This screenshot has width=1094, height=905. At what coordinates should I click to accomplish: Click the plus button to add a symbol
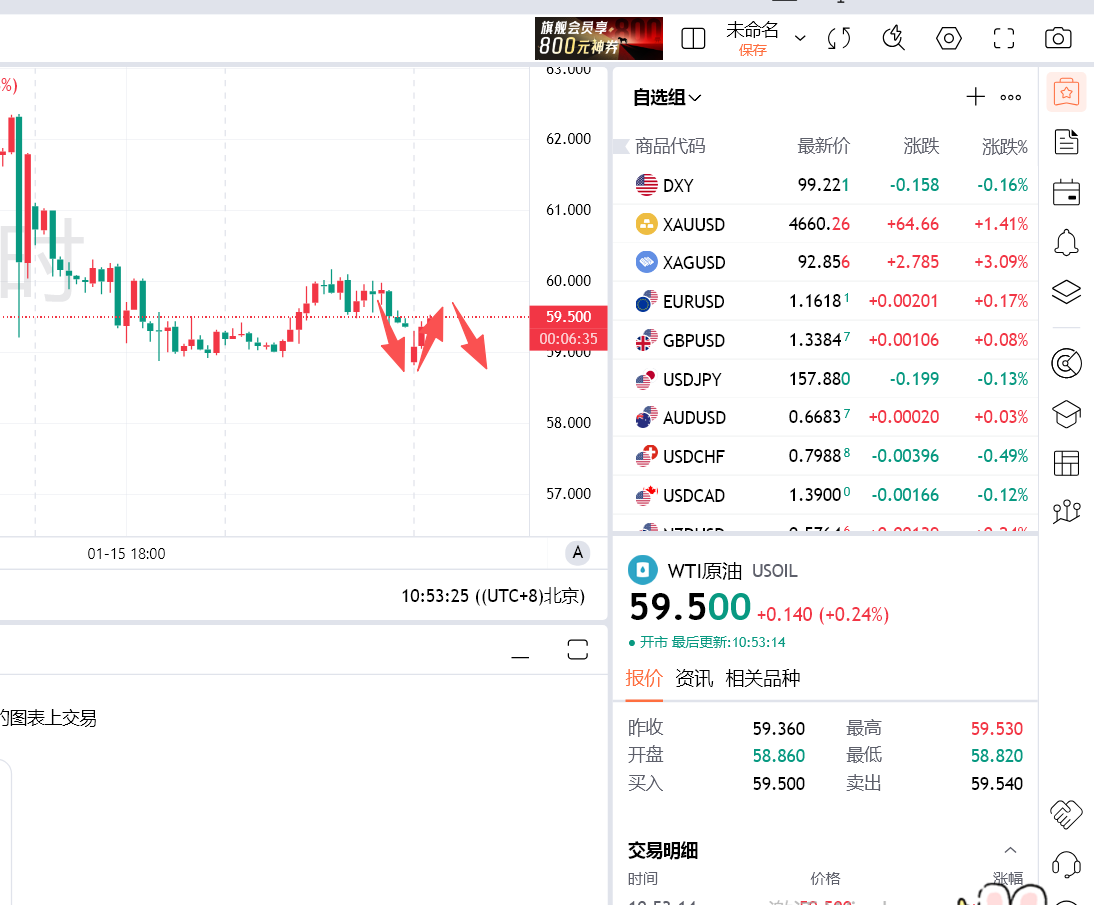coord(975,96)
